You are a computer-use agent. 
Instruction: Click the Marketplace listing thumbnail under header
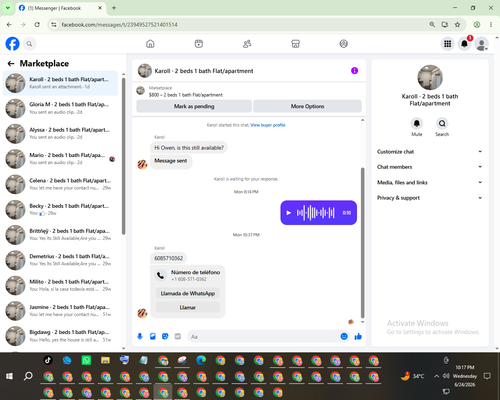pos(141,90)
